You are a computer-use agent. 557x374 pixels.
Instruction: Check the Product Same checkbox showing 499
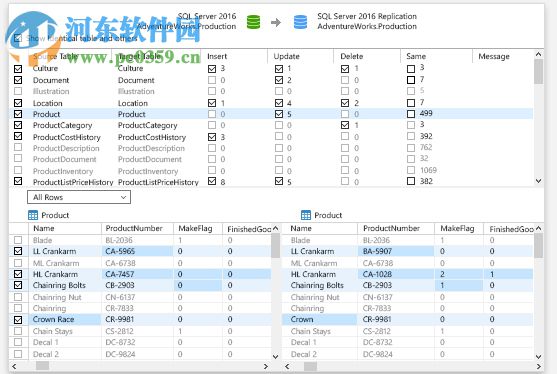click(411, 114)
